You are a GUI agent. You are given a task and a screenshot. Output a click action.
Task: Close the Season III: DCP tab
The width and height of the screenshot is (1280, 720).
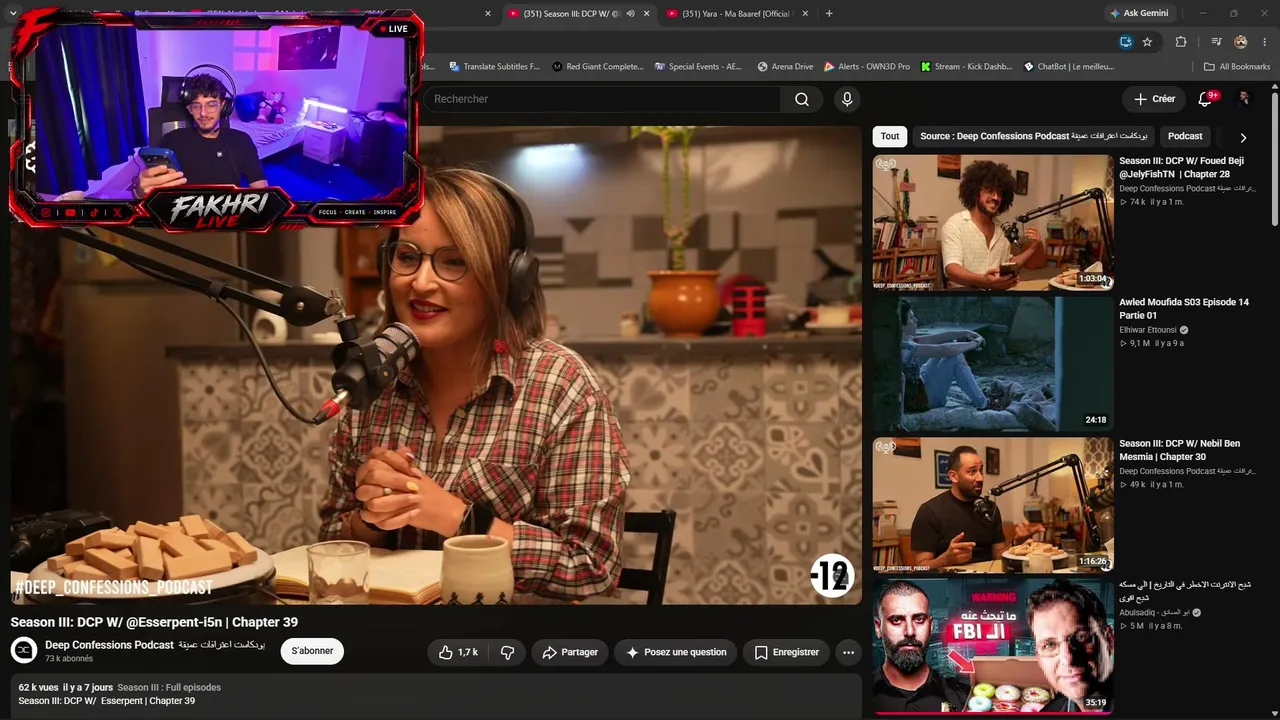(646, 14)
